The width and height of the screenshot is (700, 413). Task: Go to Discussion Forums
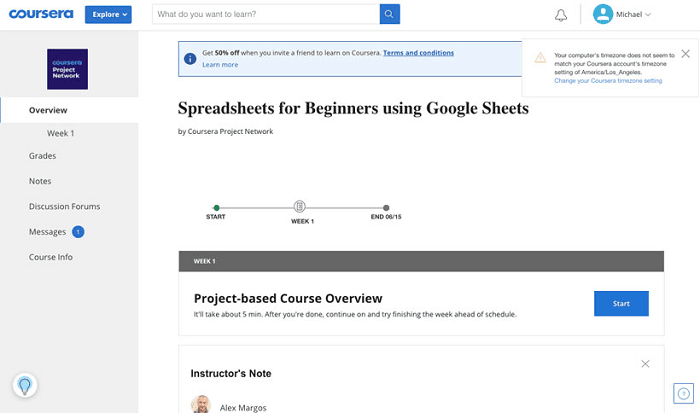pos(64,207)
